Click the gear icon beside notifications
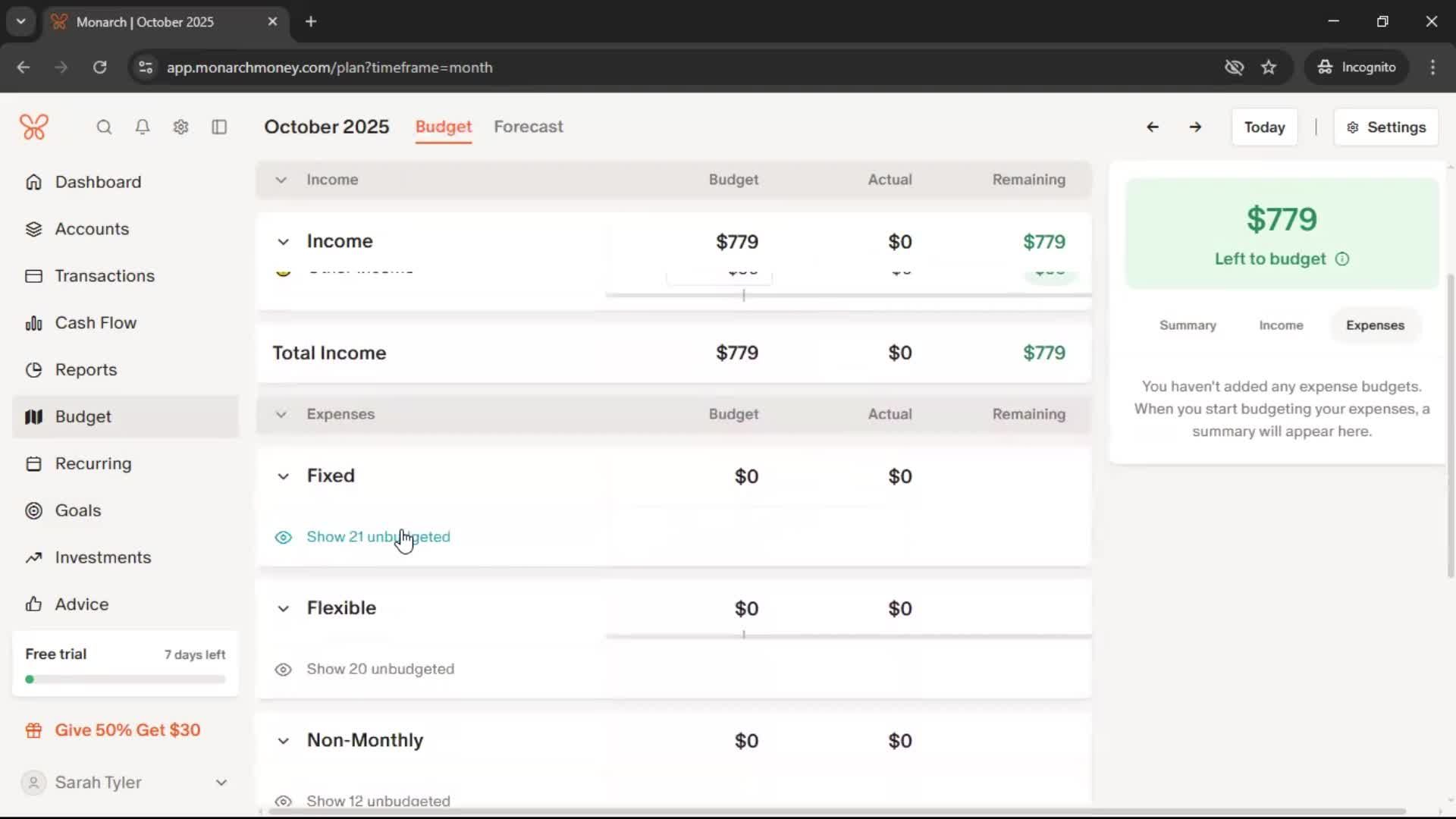Image resolution: width=1456 pixels, height=819 pixels. [x=180, y=127]
